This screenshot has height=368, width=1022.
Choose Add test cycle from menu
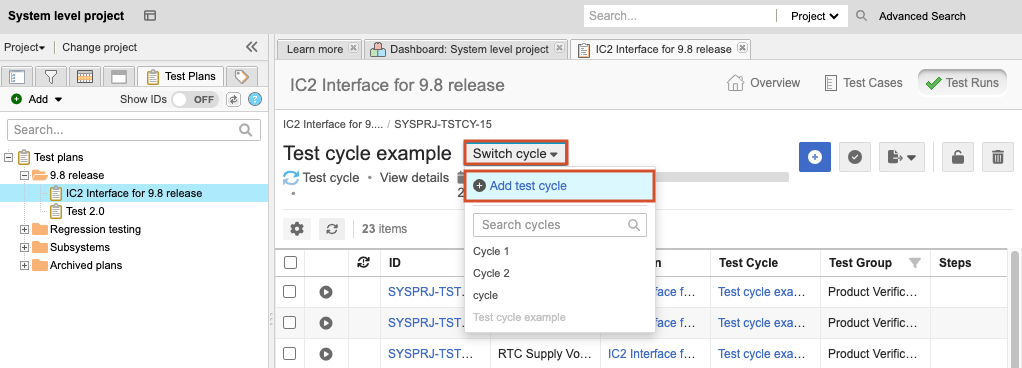pyautogui.click(x=559, y=186)
